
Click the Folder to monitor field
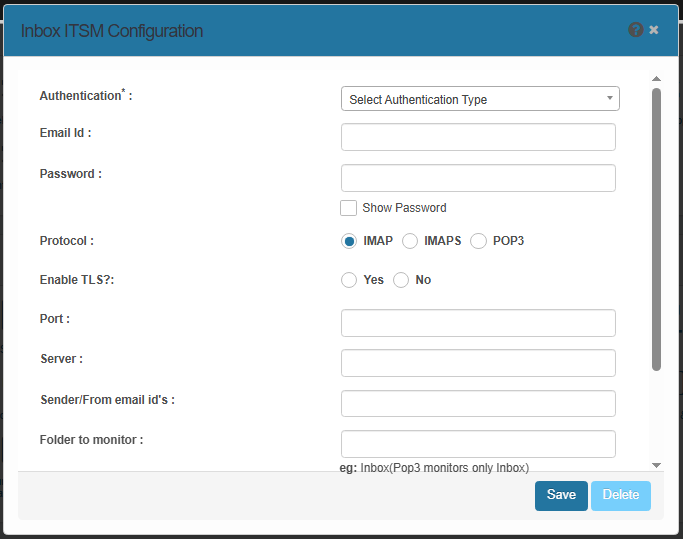pyautogui.click(x=478, y=444)
